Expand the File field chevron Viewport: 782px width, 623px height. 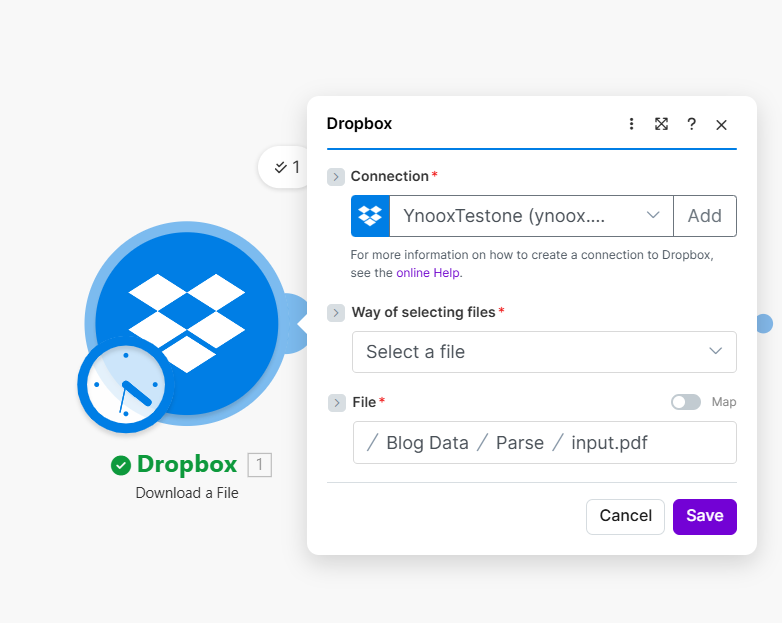point(336,403)
